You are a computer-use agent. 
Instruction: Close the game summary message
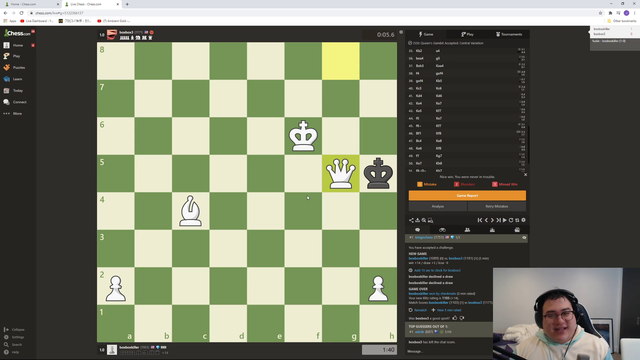point(525,175)
